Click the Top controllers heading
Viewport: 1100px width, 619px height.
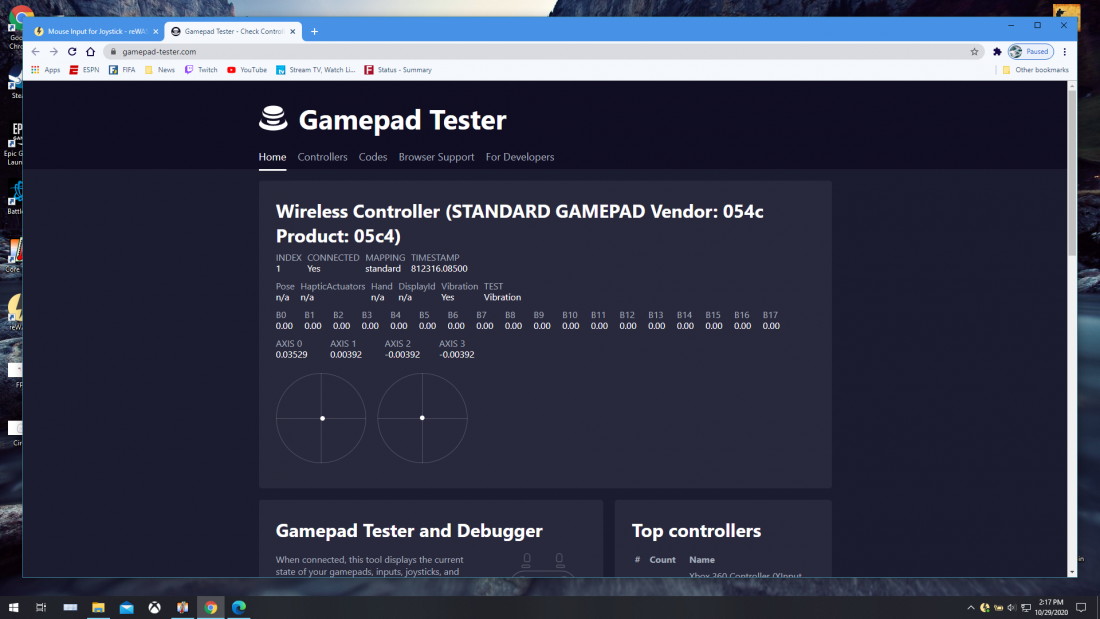[x=696, y=531]
